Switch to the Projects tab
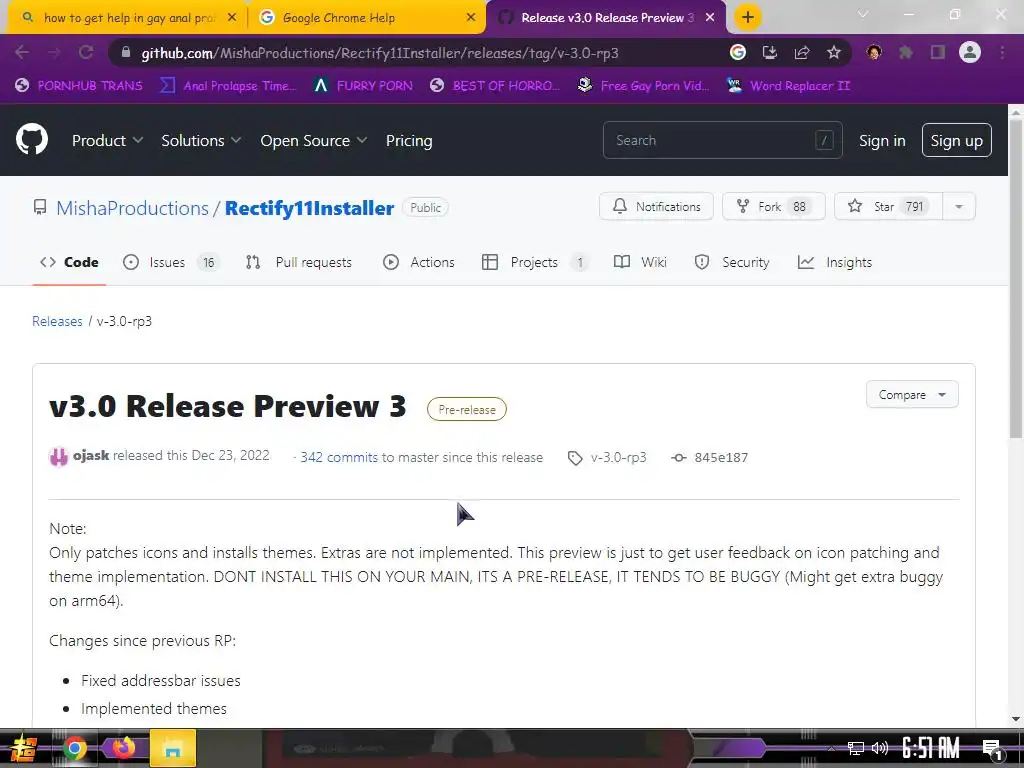The width and height of the screenshot is (1024, 768). tap(534, 262)
